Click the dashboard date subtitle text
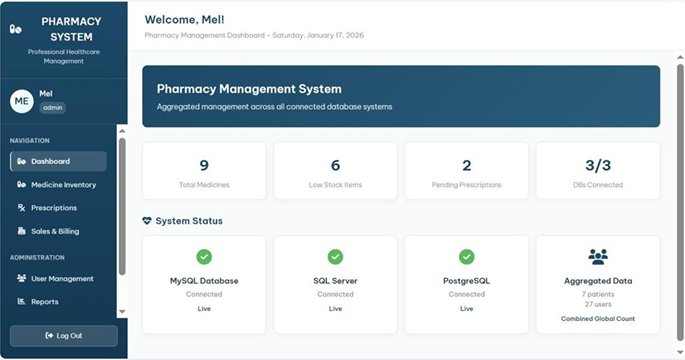Viewport: 685px width, 360px height. click(x=254, y=35)
